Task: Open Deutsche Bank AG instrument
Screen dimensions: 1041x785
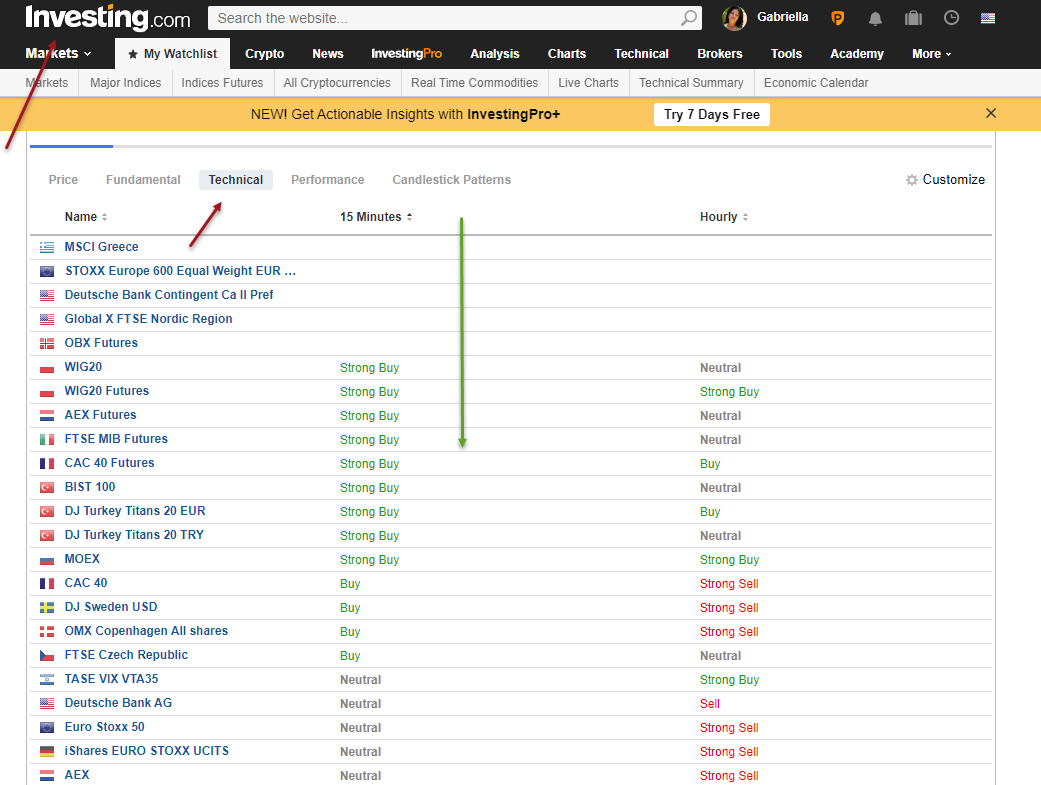Action: click(x=118, y=703)
